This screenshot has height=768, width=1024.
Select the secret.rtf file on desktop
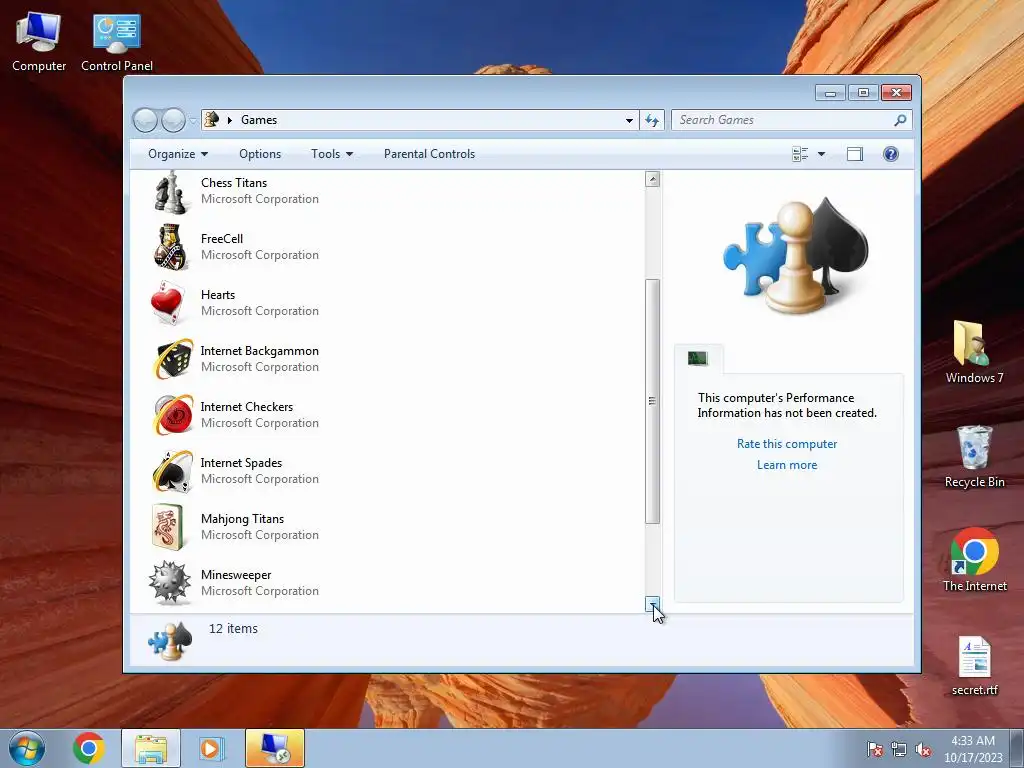pos(974,665)
